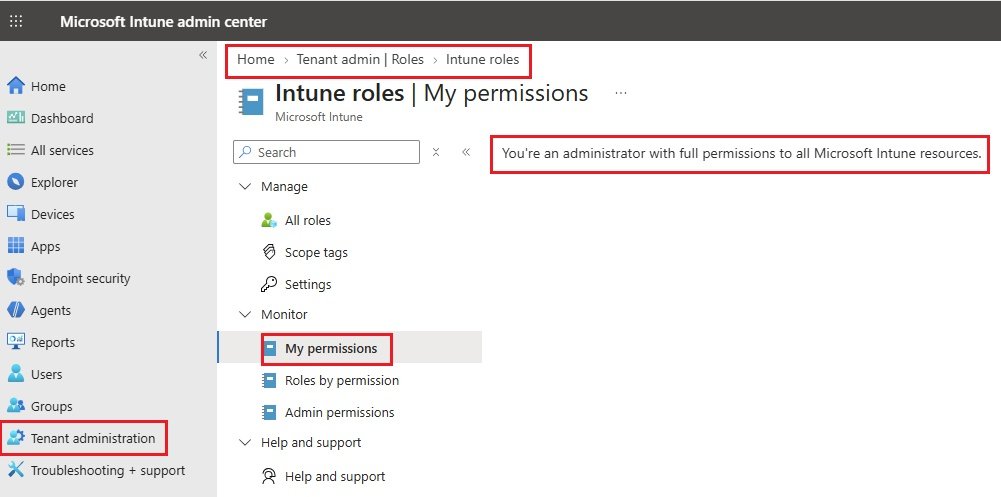This screenshot has width=1001, height=497.
Task: Open Tenant administration
Action: point(93,438)
